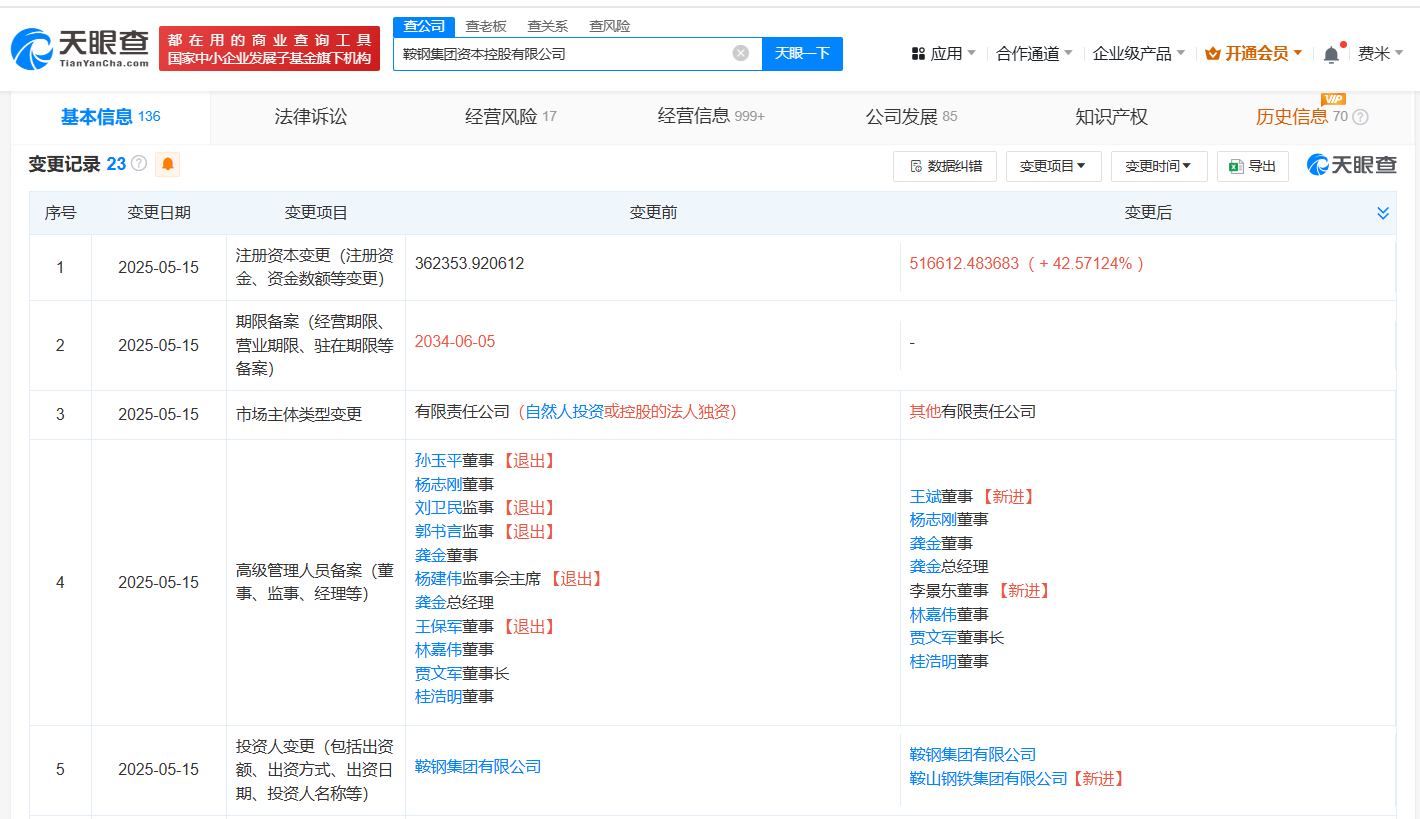Select the 362353.920612 previous capital value
The height and width of the screenshot is (819, 1420).
(470, 264)
